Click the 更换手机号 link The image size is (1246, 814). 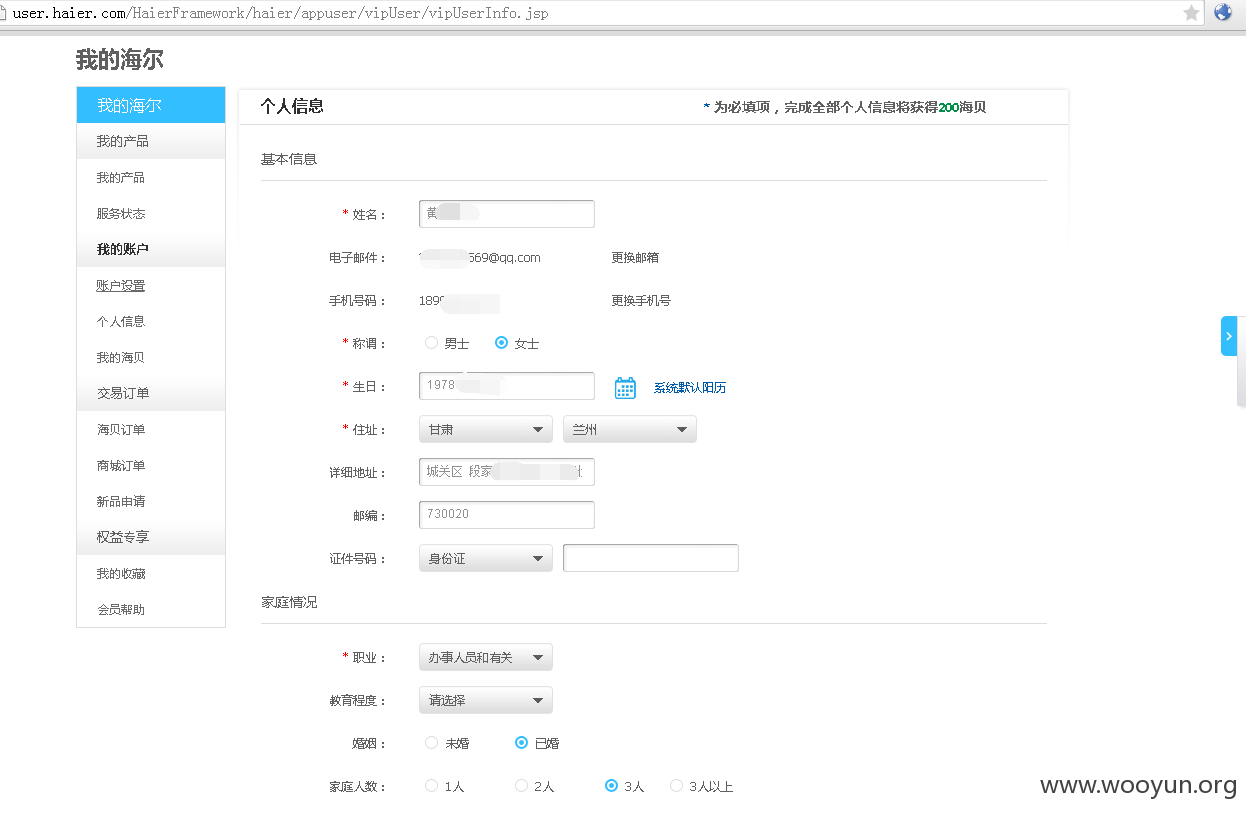click(x=641, y=300)
